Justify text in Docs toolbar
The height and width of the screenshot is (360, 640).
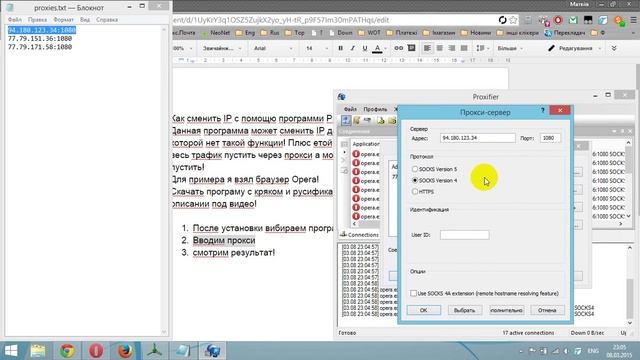[464, 48]
